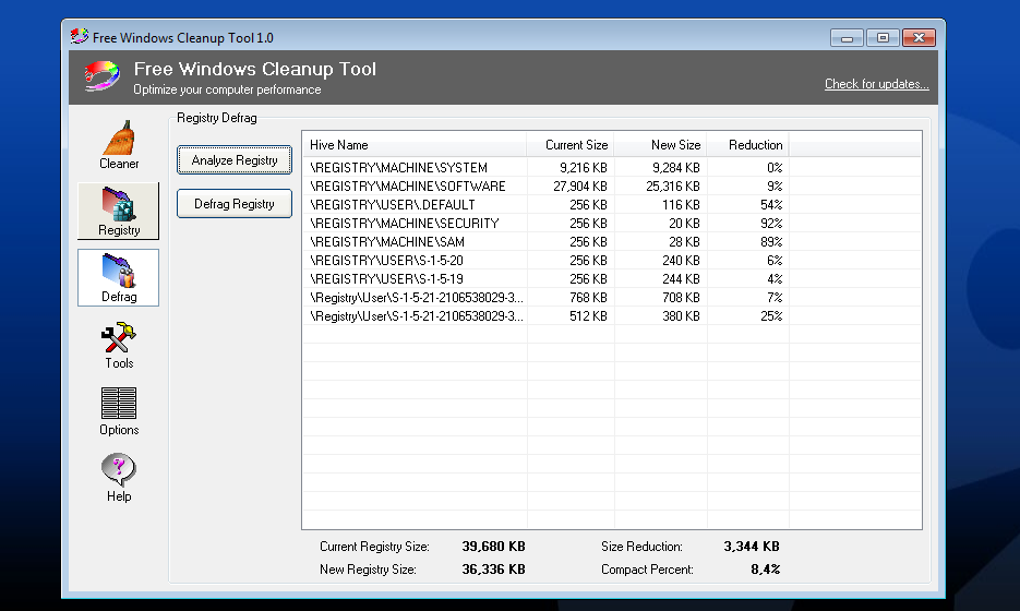The width and height of the screenshot is (1020, 611).
Task: Click the 89% reduction cell
Action: pyautogui.click(x=771, y=241)
